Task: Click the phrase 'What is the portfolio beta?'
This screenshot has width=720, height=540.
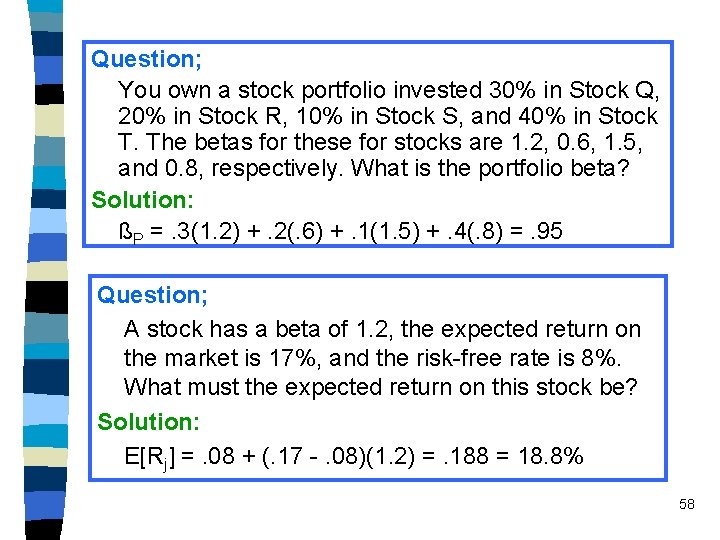Action: 489,169
